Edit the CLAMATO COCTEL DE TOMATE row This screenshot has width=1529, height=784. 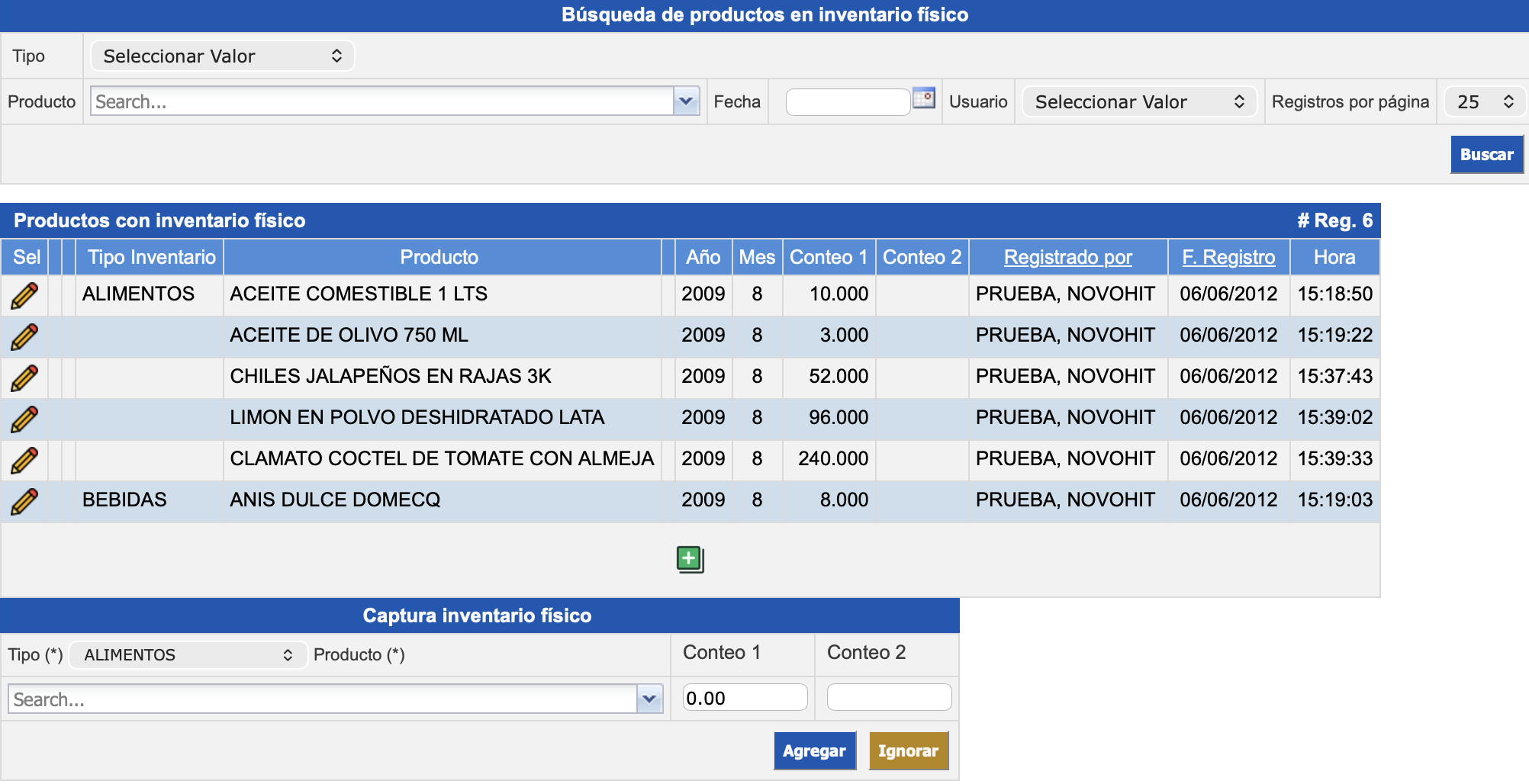(x=24, y=460)
